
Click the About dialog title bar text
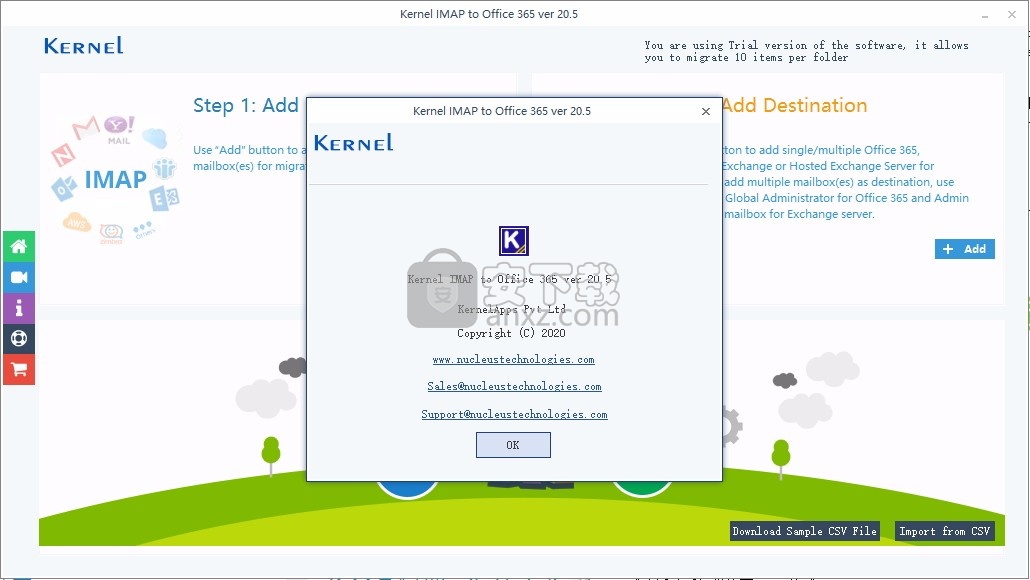502,111
